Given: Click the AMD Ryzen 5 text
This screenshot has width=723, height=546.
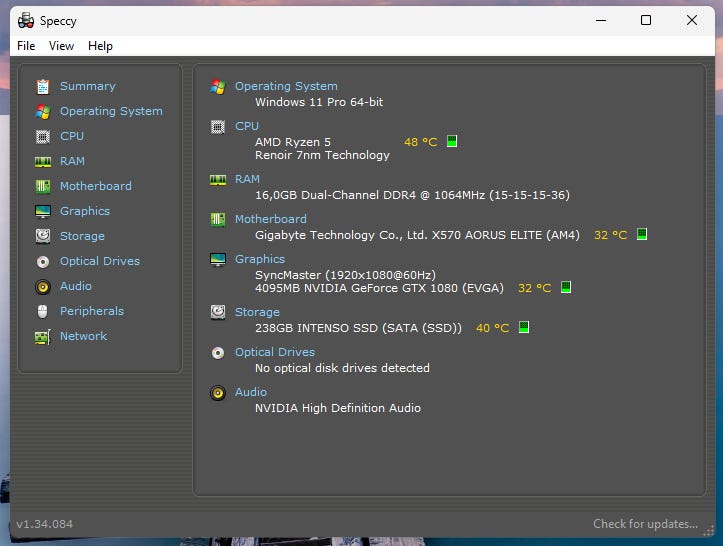Looking at the screenshot, I should tap(293, 142).
